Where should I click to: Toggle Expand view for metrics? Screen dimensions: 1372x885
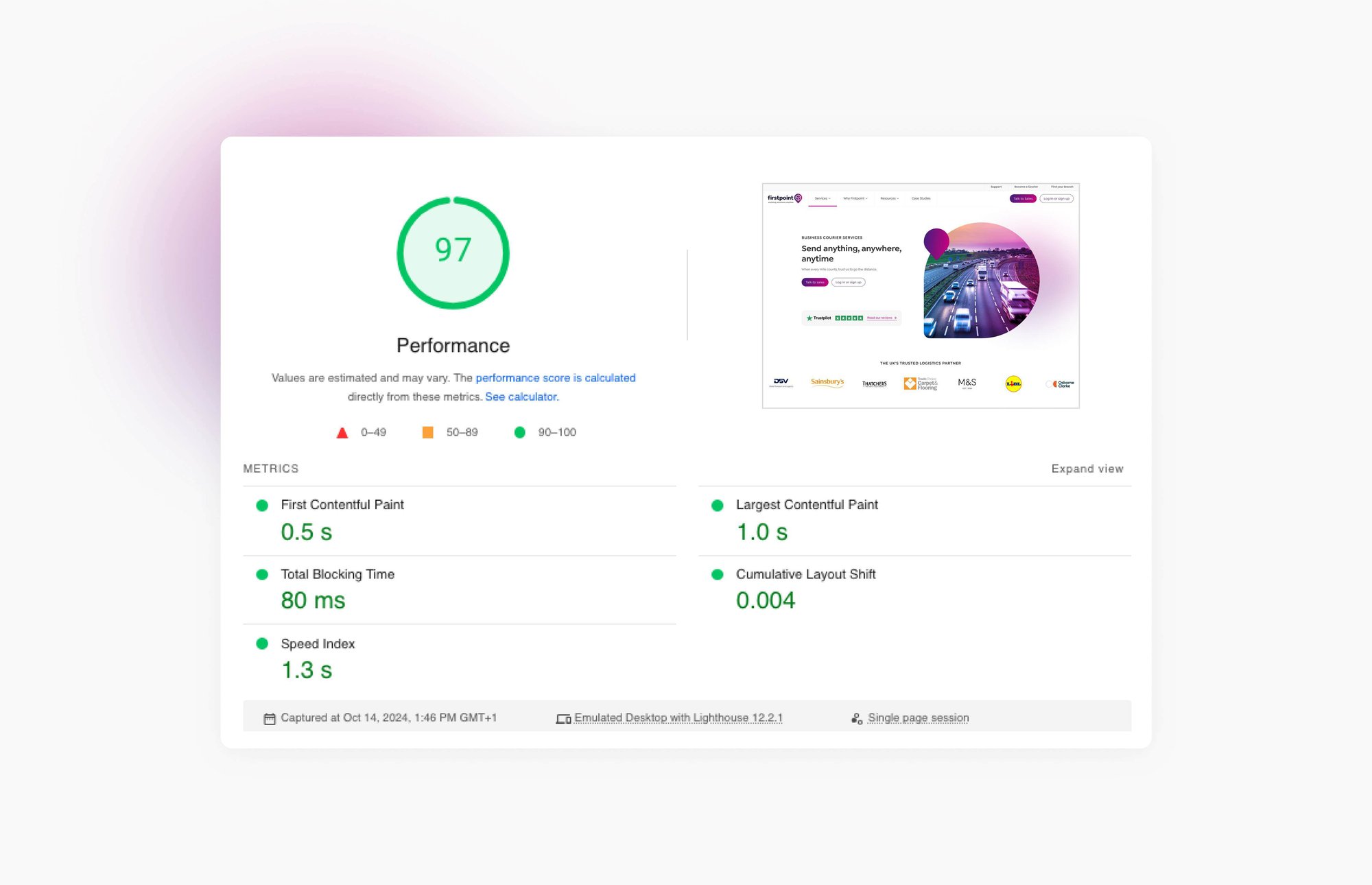(1087, 469)
